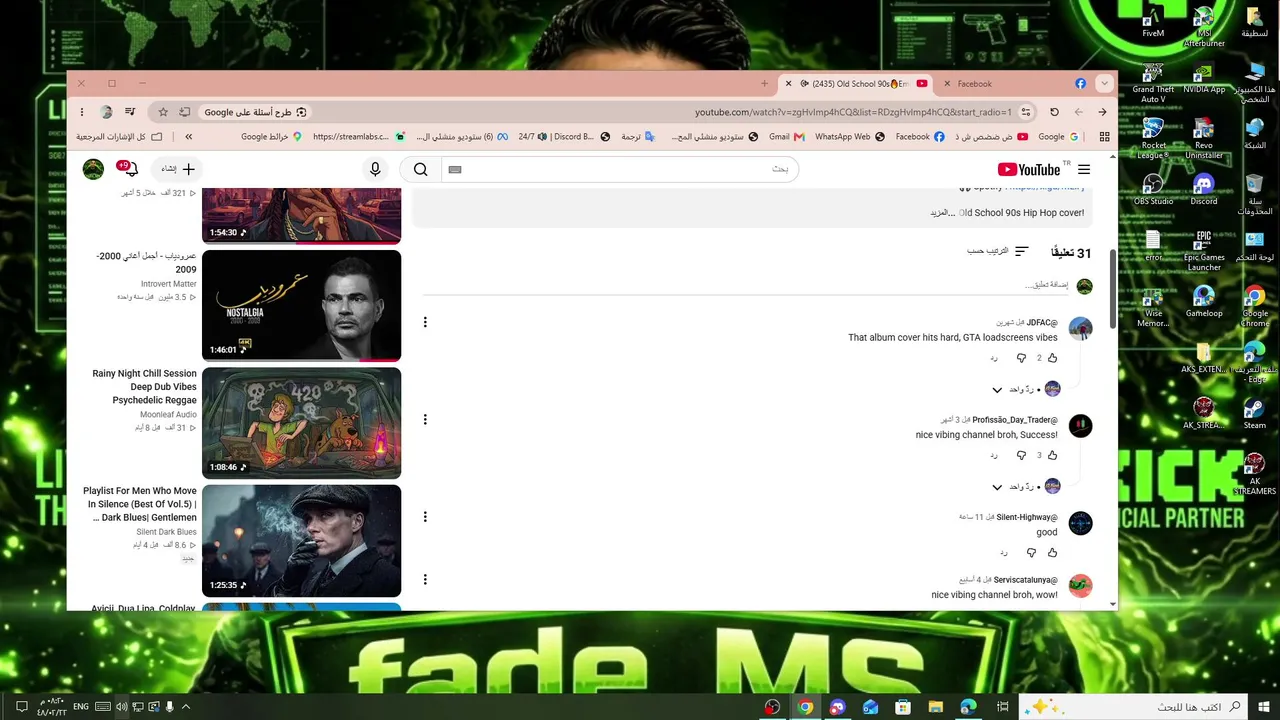Image resolution: width=1280 pixels, height=720 pixels.
Task: Open the Google Maps bookmark
Action: pos(271,137)
